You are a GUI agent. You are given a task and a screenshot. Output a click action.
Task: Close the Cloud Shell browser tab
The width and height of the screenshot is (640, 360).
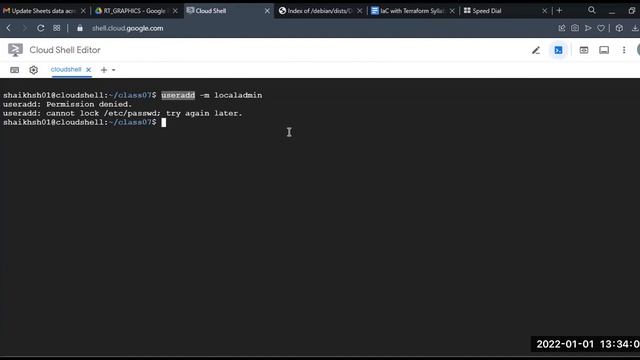[x=267, y=11]
